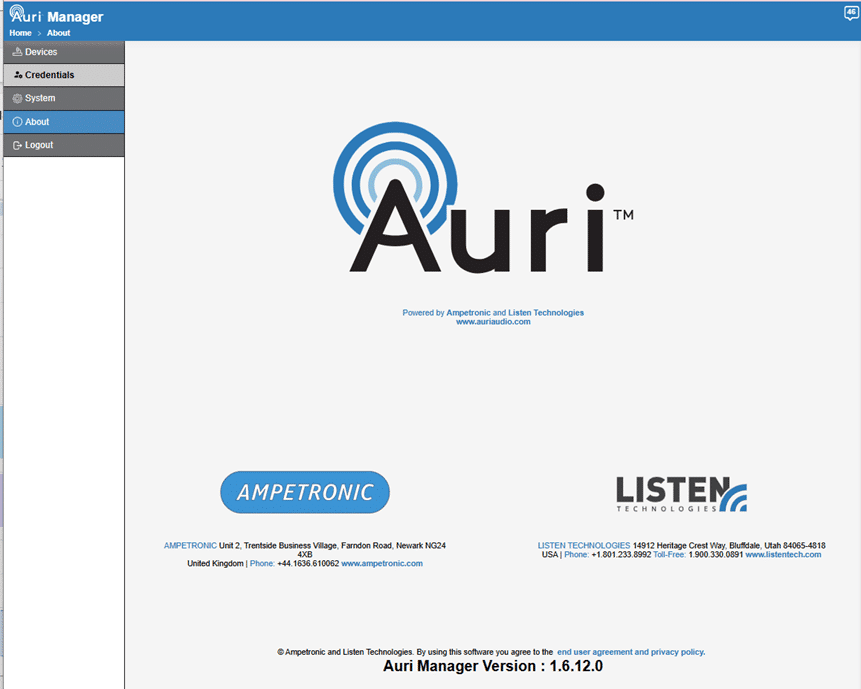This screenshot has height=689, width=861.
Task: Open the www.ampetronic.com link
Action: (x=382, y=564)
